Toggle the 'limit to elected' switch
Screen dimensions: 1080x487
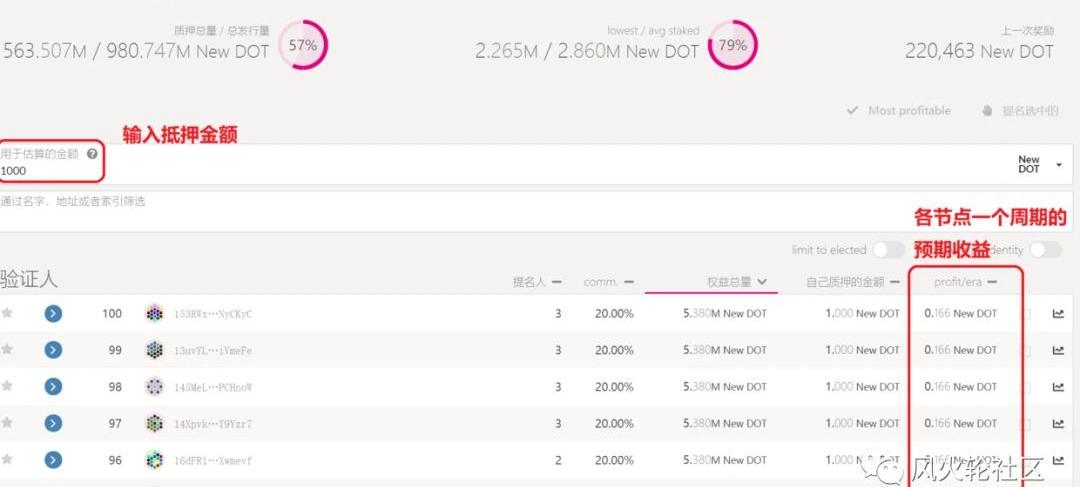[x=888, y=250]
